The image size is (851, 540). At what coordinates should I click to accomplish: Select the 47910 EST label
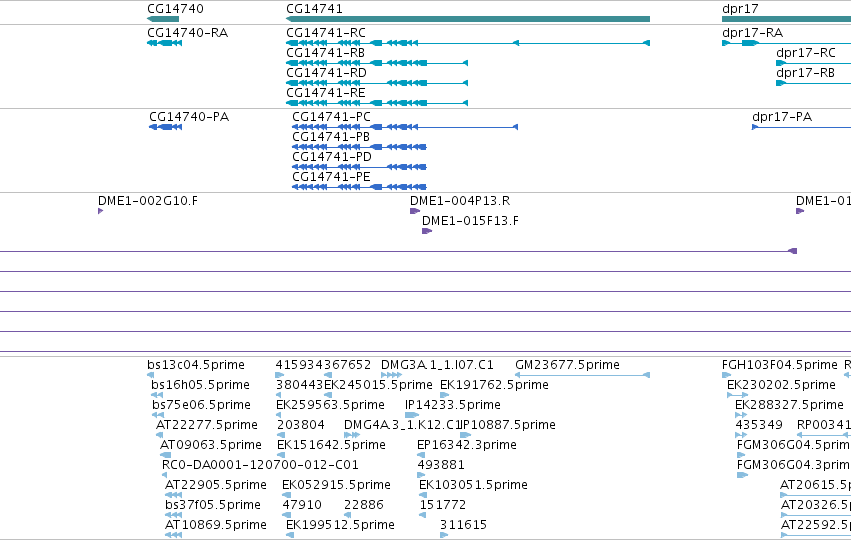coord(302,505)
